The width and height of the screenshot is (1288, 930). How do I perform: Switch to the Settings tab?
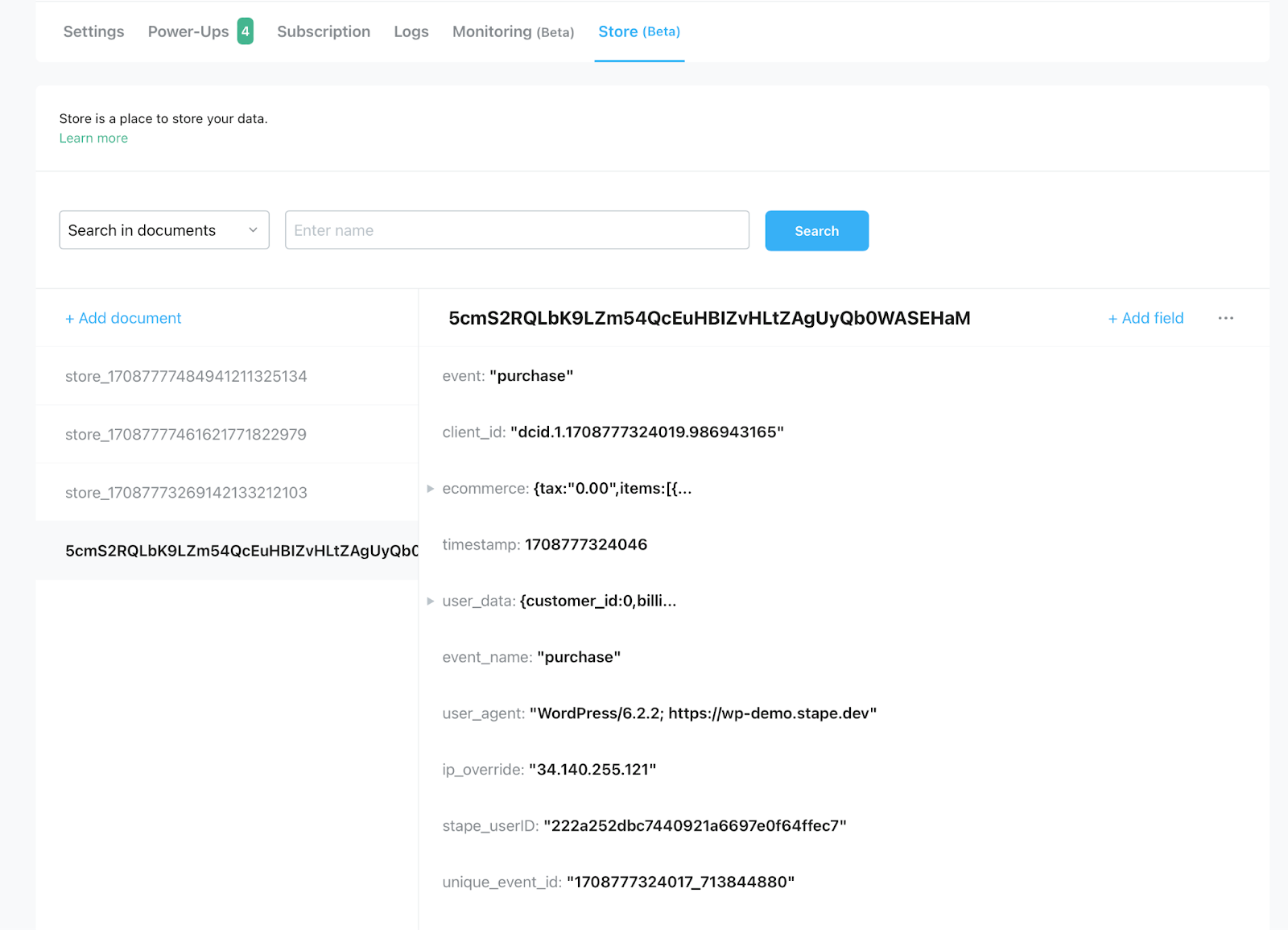pos(93,31)
